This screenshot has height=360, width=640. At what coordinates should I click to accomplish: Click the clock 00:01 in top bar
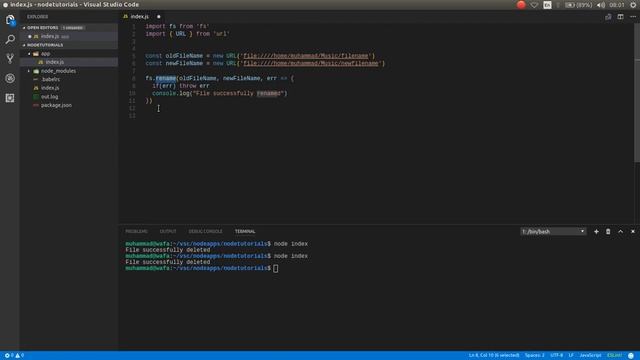click(x=617, y=5)
